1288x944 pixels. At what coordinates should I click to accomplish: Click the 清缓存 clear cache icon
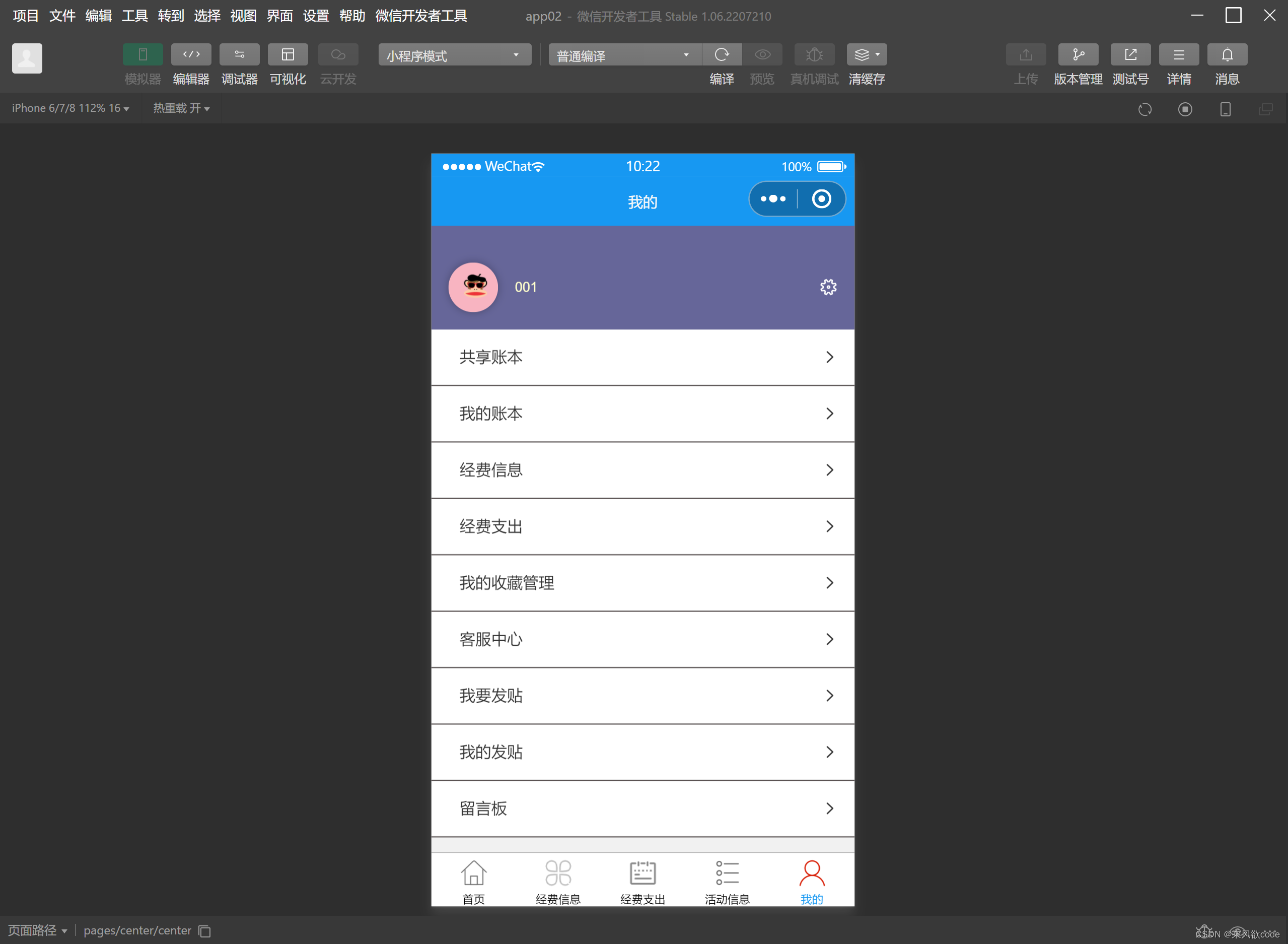pyautogui.click(x=863, y=54)
